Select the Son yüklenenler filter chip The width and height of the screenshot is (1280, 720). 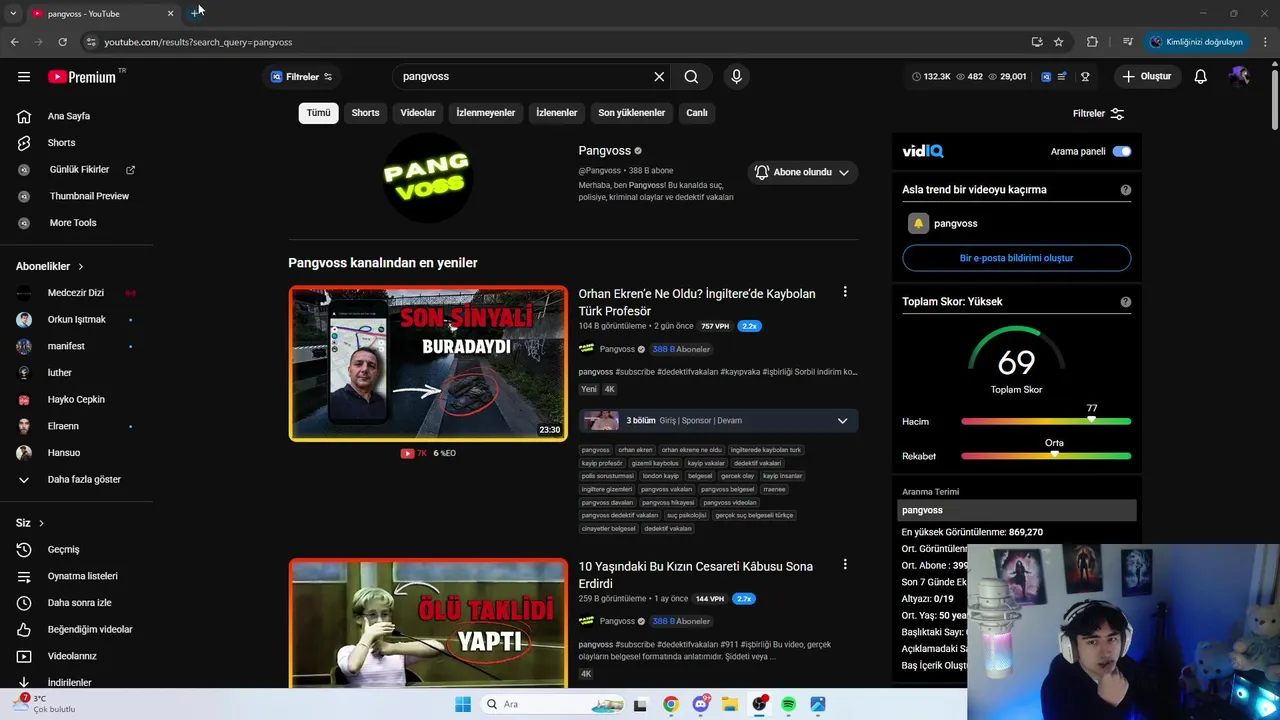click(x=631, y=113)
